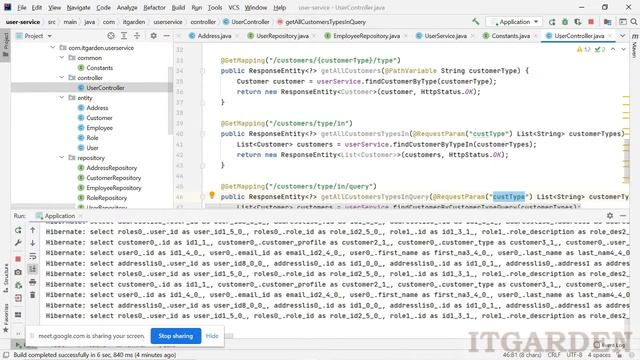Click the Rerun icon in Run panel
Image resolution: width=640 pixels, height=360 pixels.
tap(18, 230)
